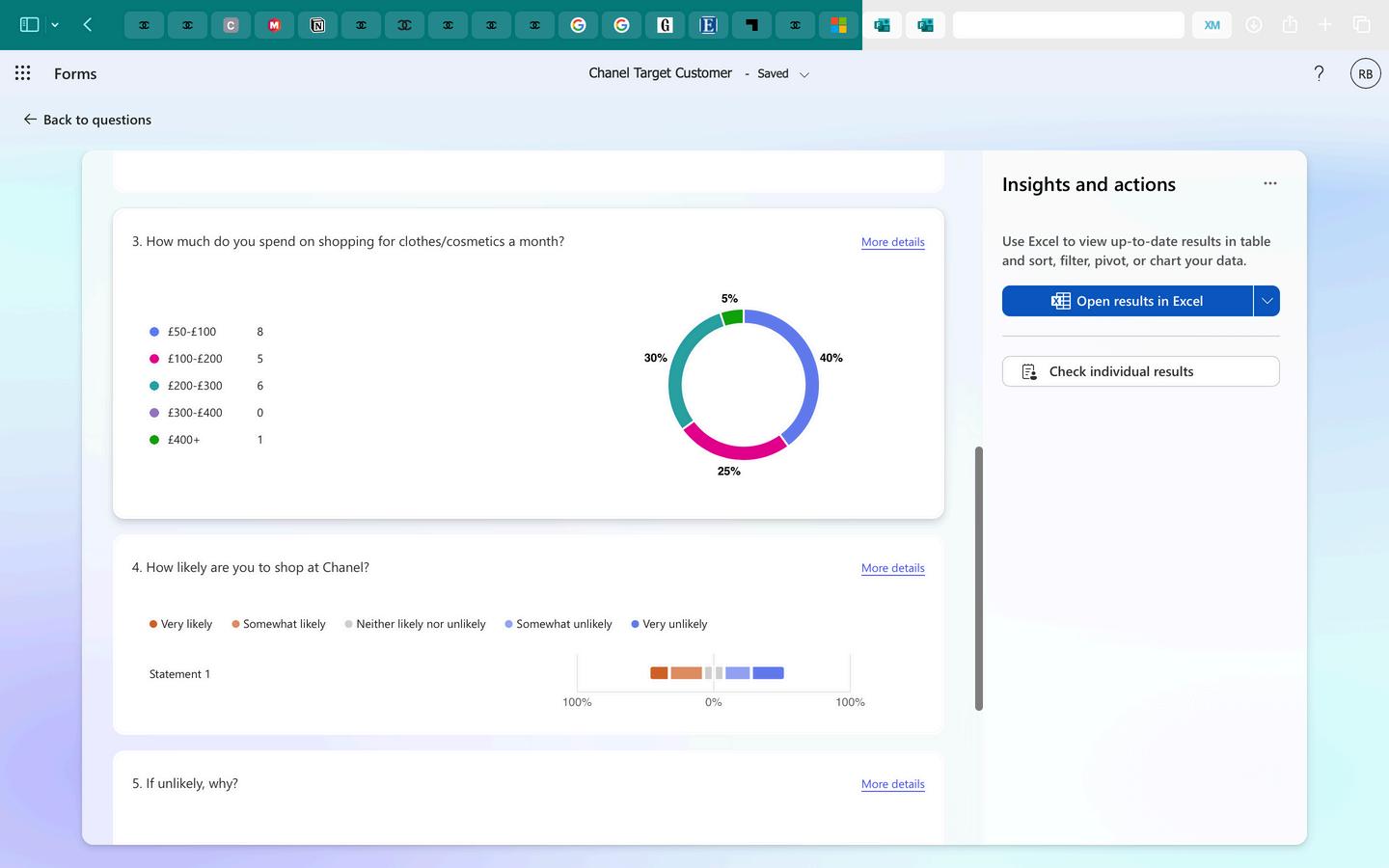1389x868 pixels.
Task: Open the Insights and actions more options menu
Action: pyautogui.click(x=1270, y=183)
